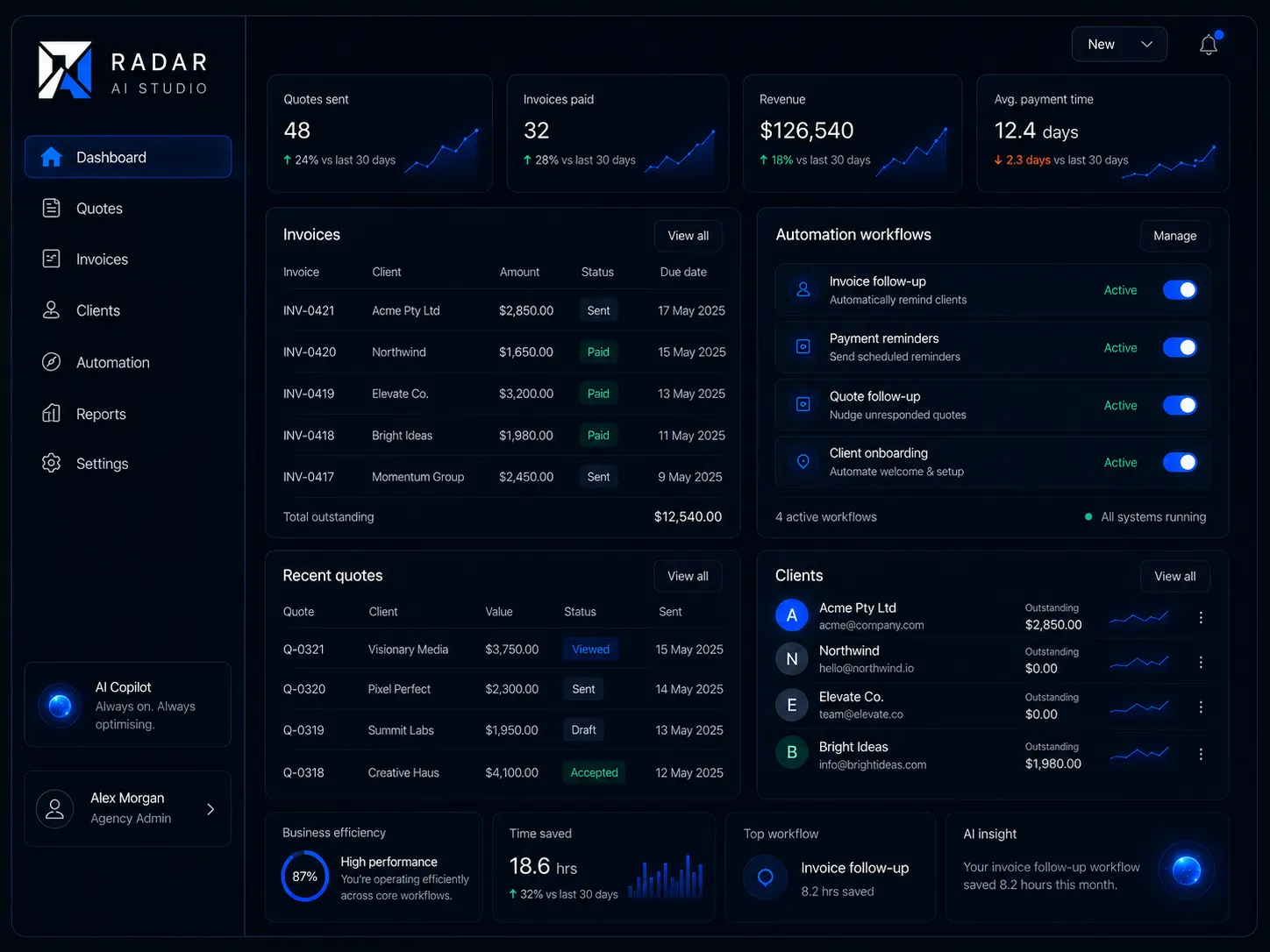Viewport: 1270px width, 952px height.
Task: Click the Viewed status badge for Q-0321
Action: (591, 650)
